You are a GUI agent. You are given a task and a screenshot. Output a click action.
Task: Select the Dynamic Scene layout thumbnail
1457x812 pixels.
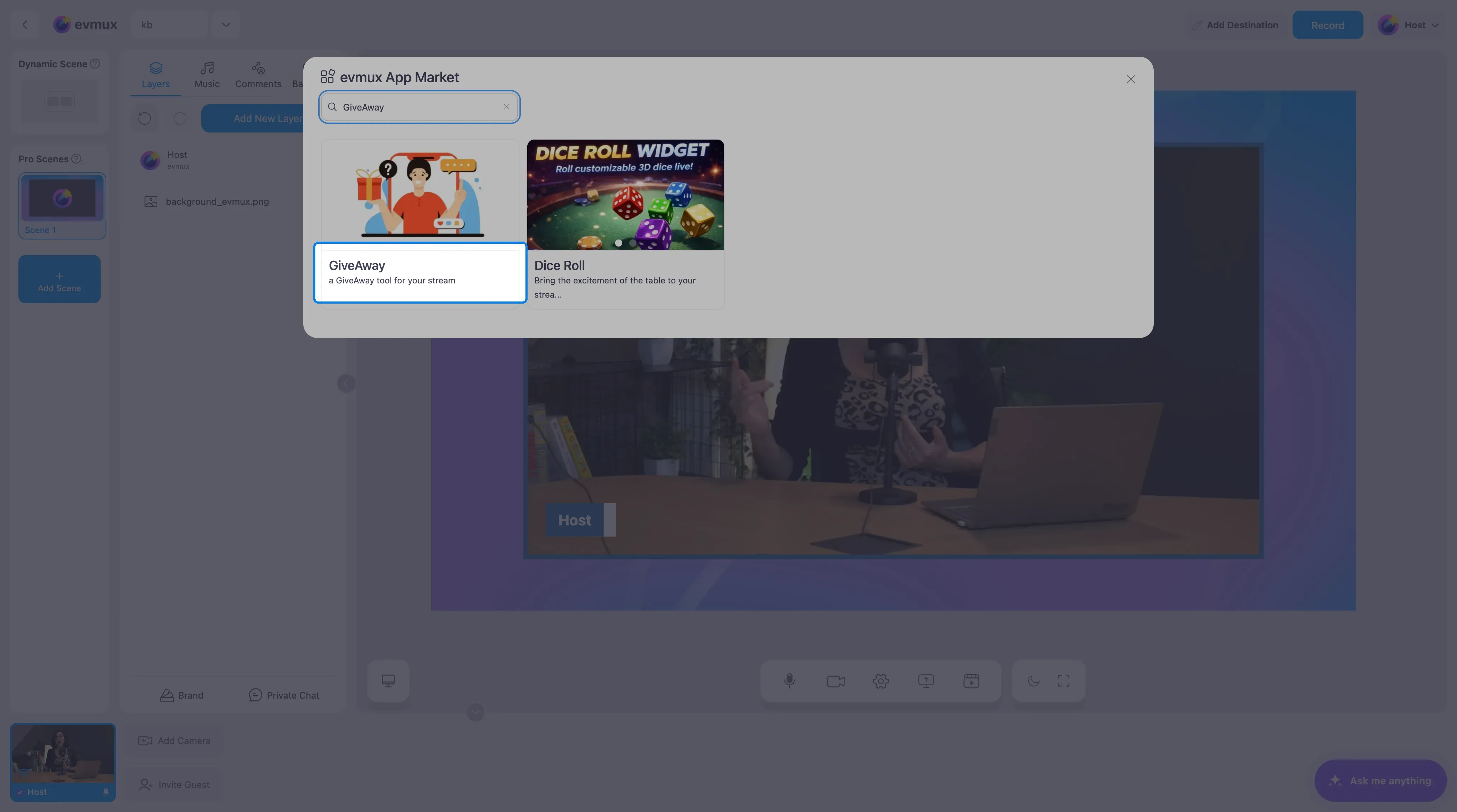click(60, 101)
